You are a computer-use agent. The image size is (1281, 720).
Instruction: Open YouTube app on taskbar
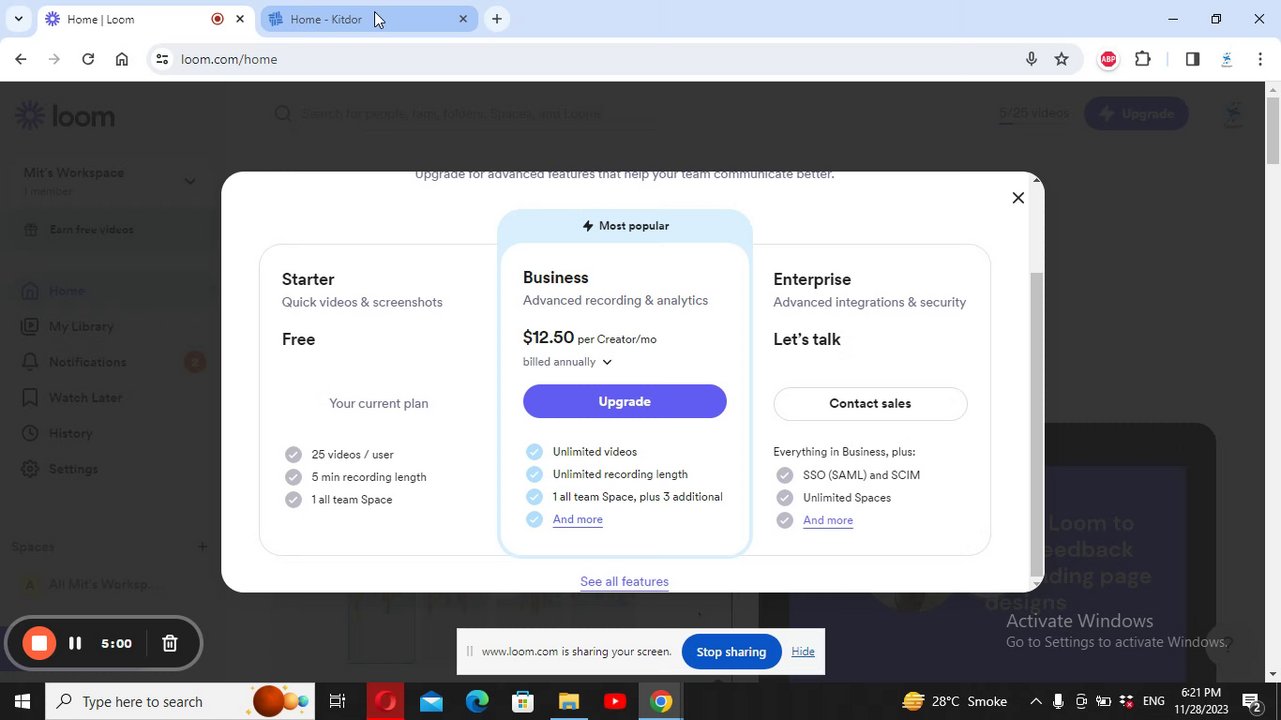615,701
